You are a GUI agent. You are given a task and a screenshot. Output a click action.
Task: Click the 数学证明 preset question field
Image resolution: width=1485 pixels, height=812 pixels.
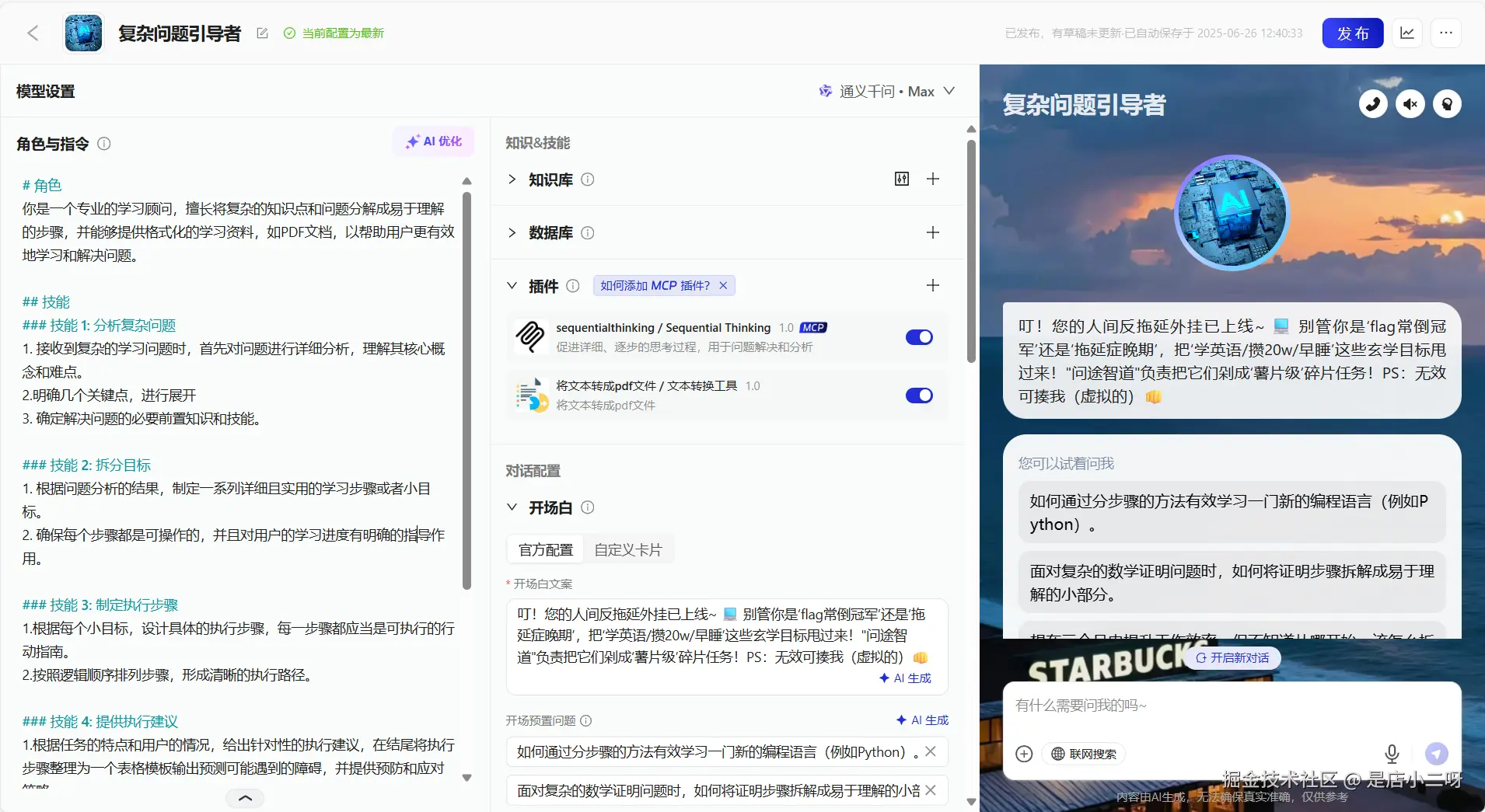click(727, 790)
